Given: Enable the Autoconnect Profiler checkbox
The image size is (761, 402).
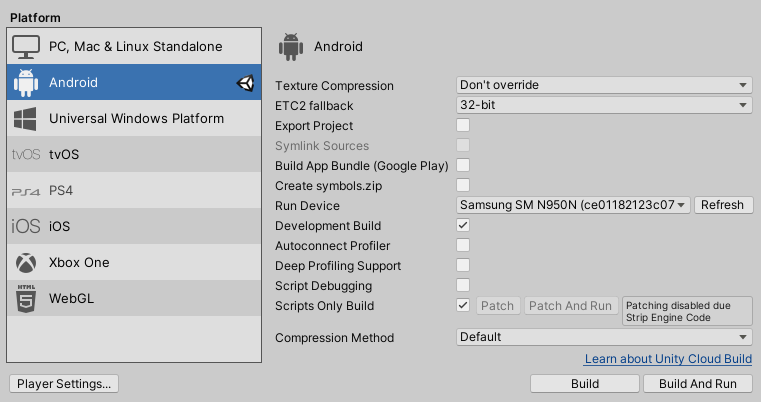Looking at the screenshot, I should point(463,245).
